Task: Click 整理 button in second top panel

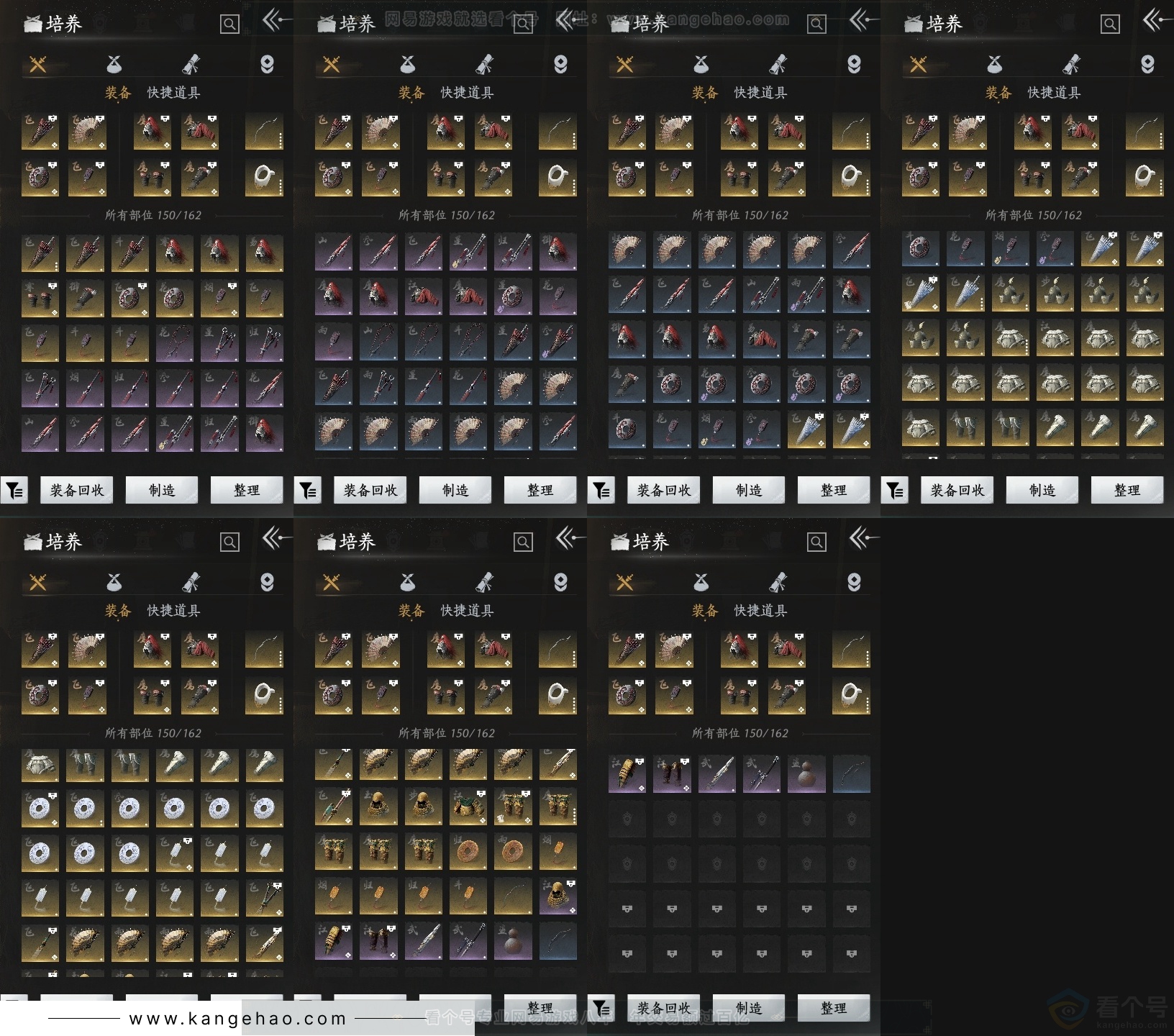Action: pyautogui.click(x=540, y=491)
